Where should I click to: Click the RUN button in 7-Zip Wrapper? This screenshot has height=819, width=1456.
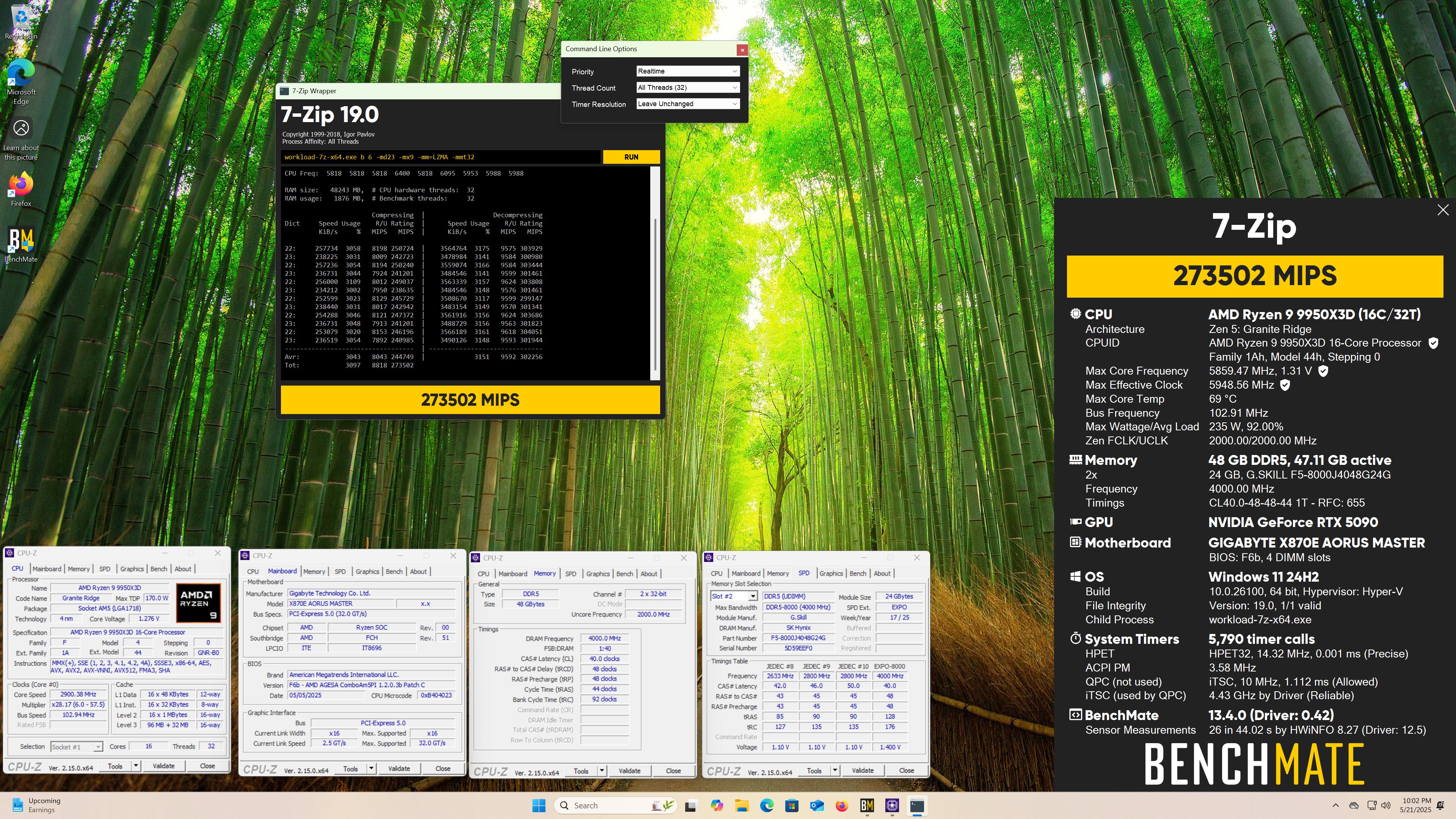coord(631,157)
